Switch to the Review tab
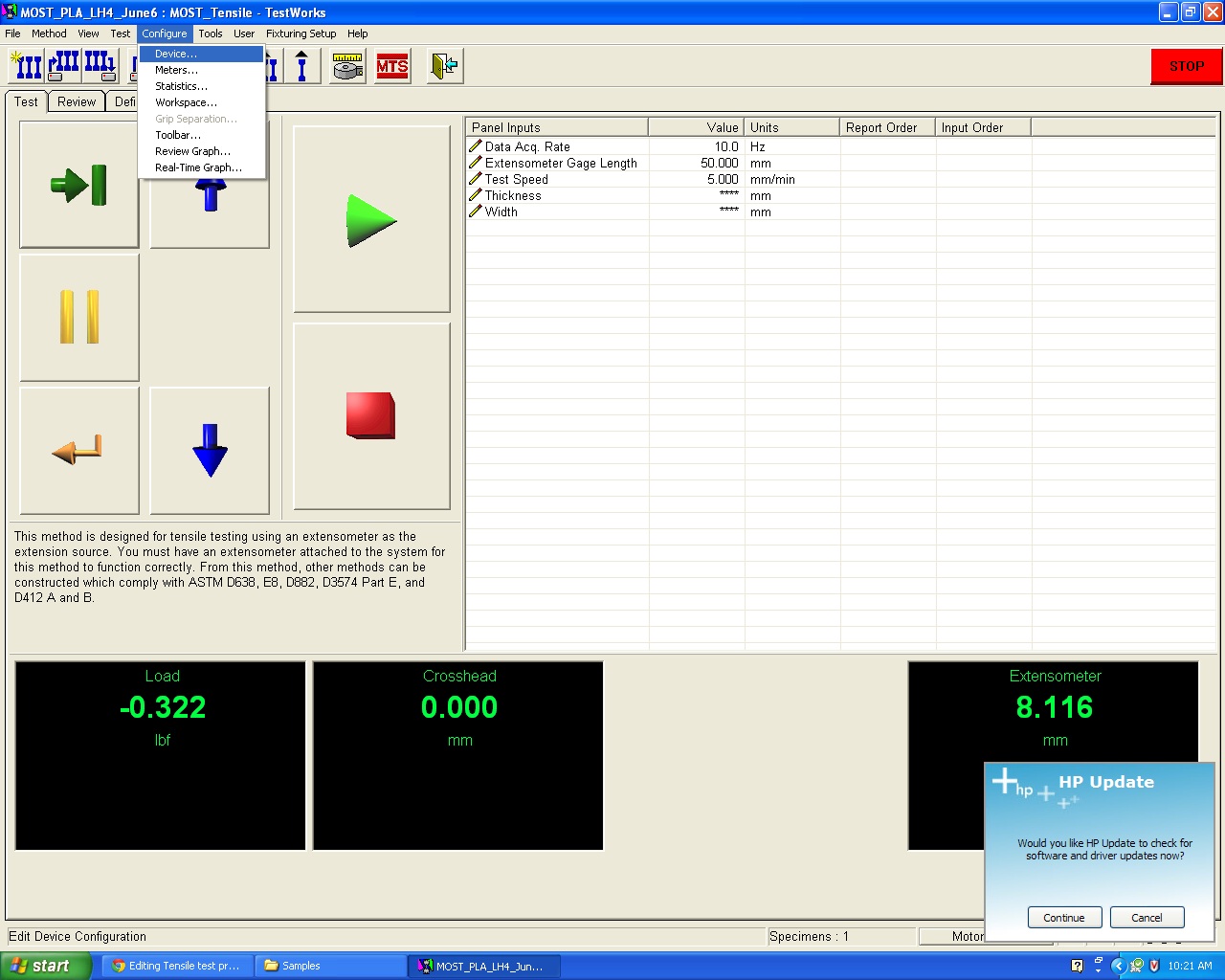 click(77, 101)
